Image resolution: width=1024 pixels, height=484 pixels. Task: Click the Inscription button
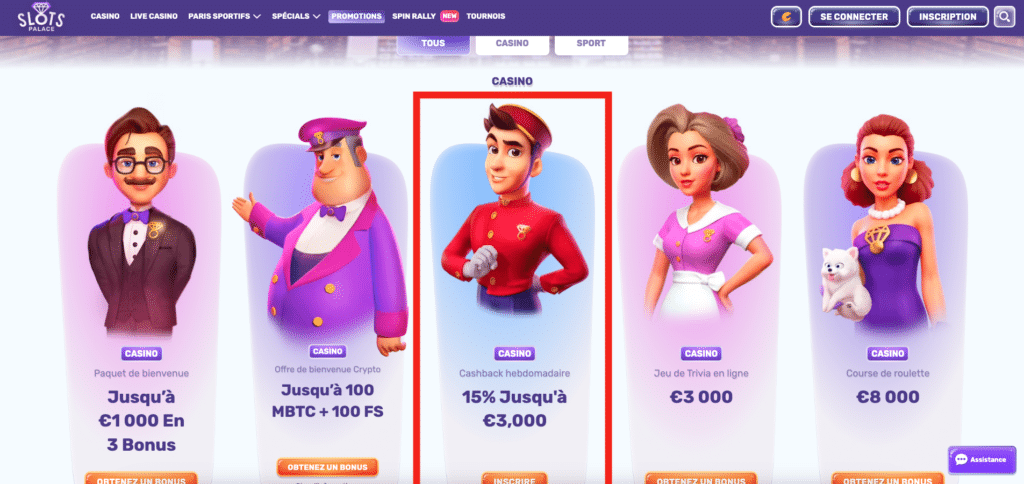tap(948, 17)
